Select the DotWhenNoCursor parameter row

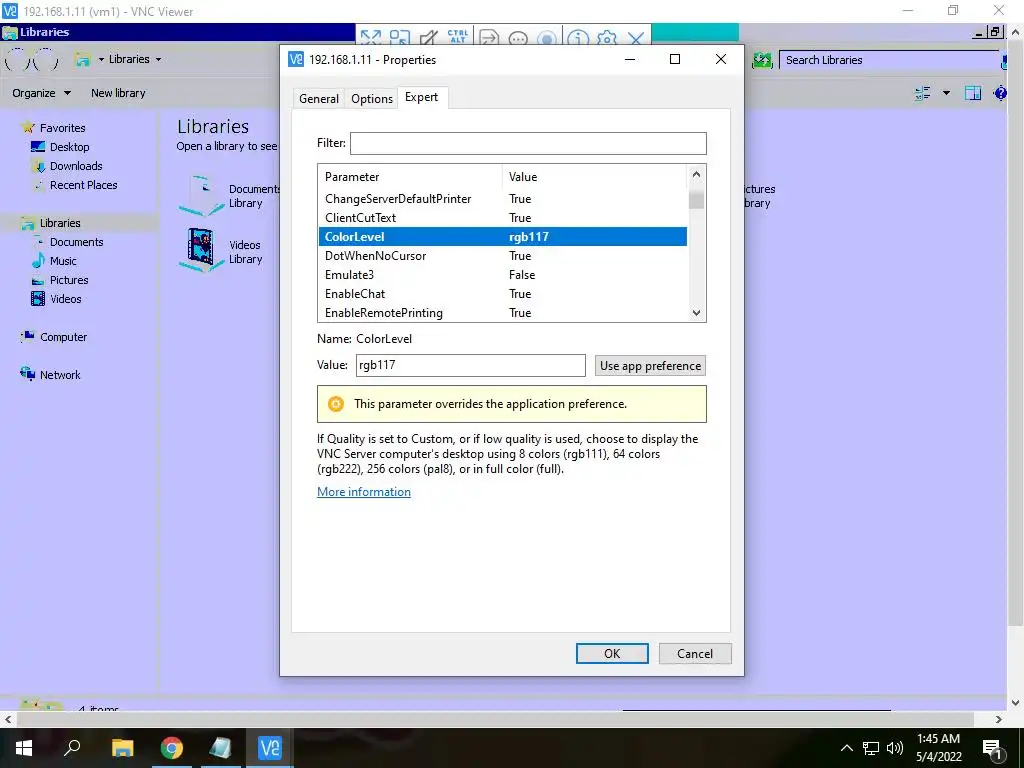503,255
